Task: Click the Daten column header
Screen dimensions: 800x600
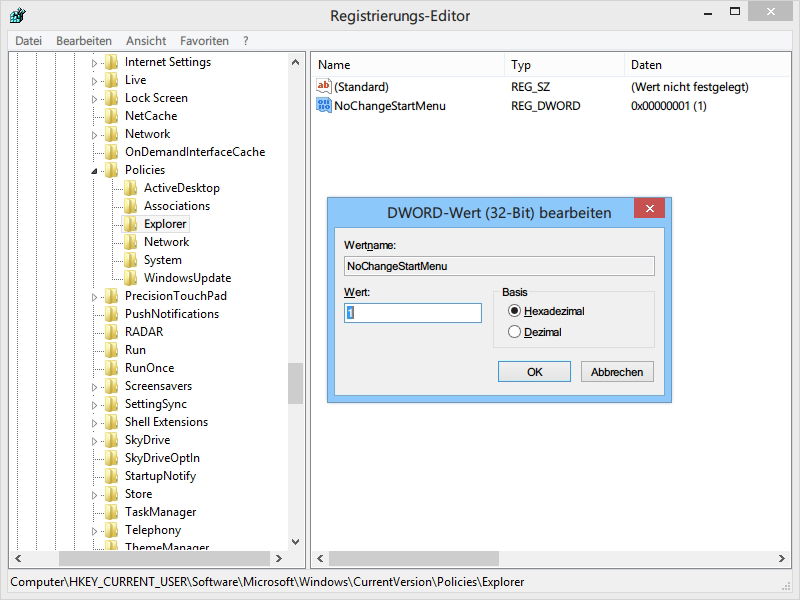Action: [x=708, y=65]
